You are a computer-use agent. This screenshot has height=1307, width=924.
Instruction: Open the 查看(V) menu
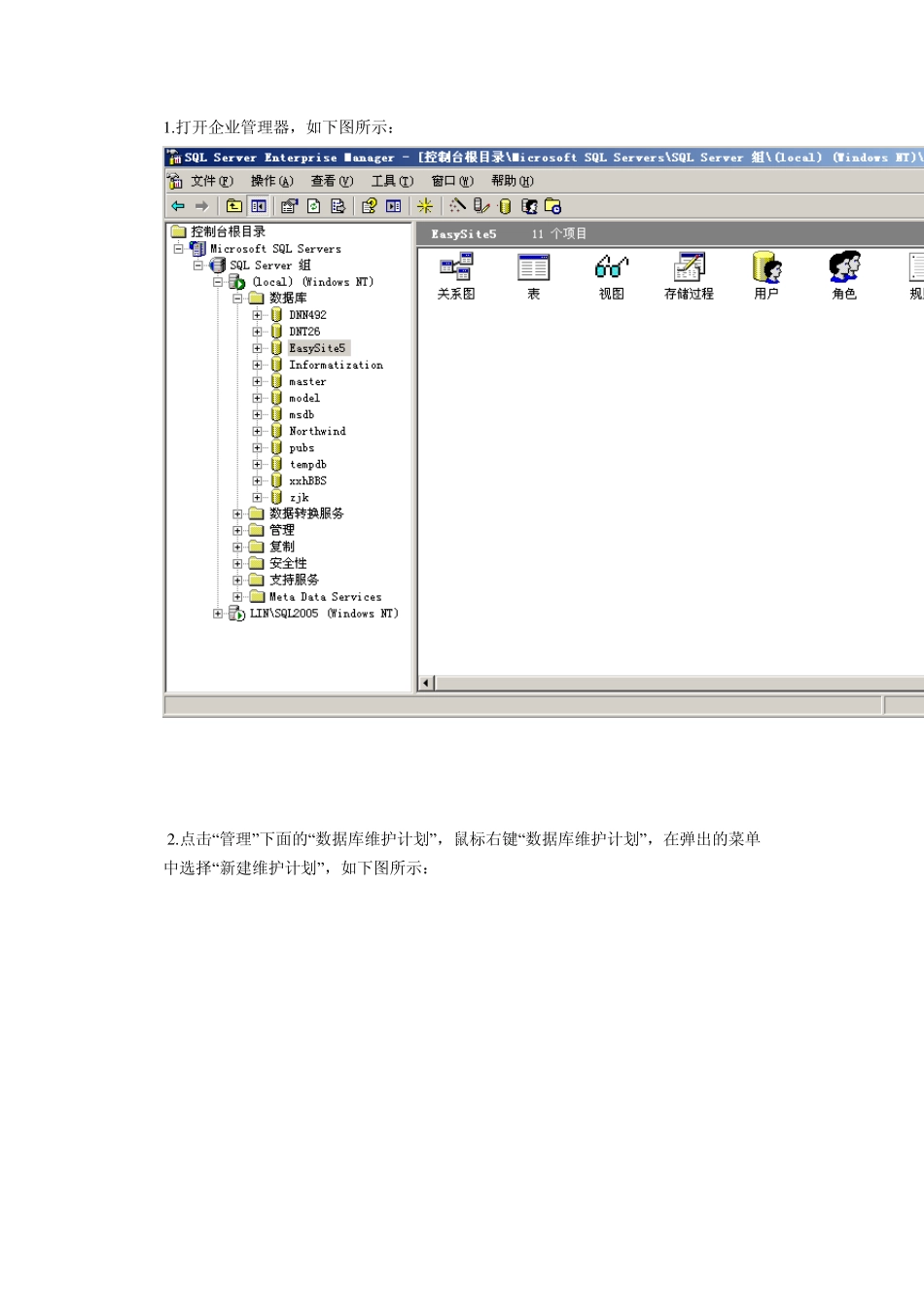(332, 181)
